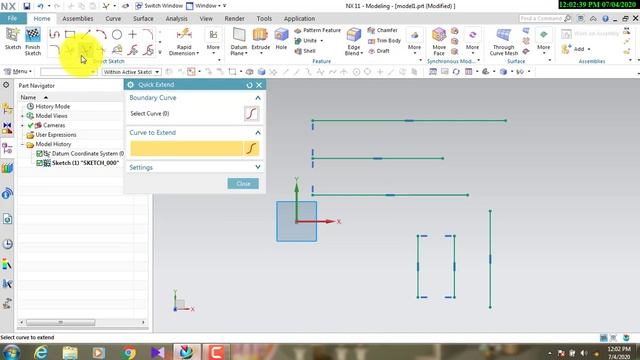Click Curve to Extend selection icon

251,148
